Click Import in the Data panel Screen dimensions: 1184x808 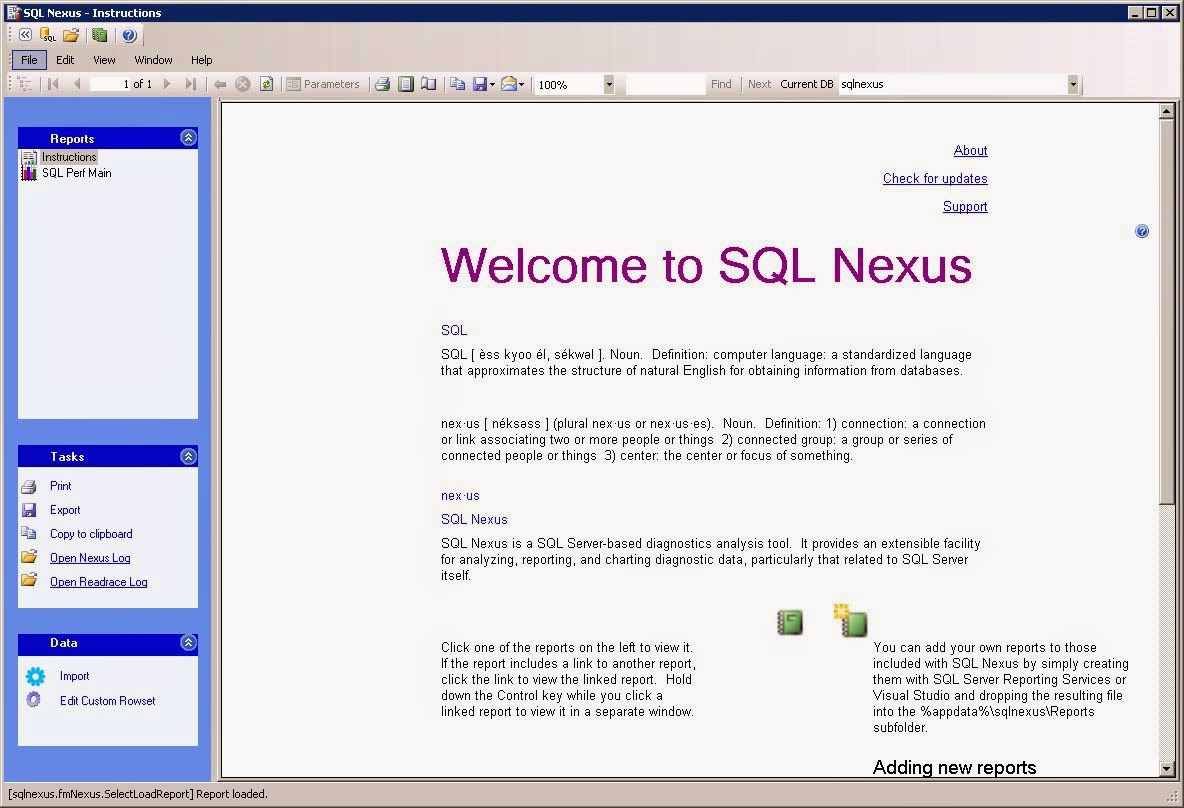click(74, 676)
